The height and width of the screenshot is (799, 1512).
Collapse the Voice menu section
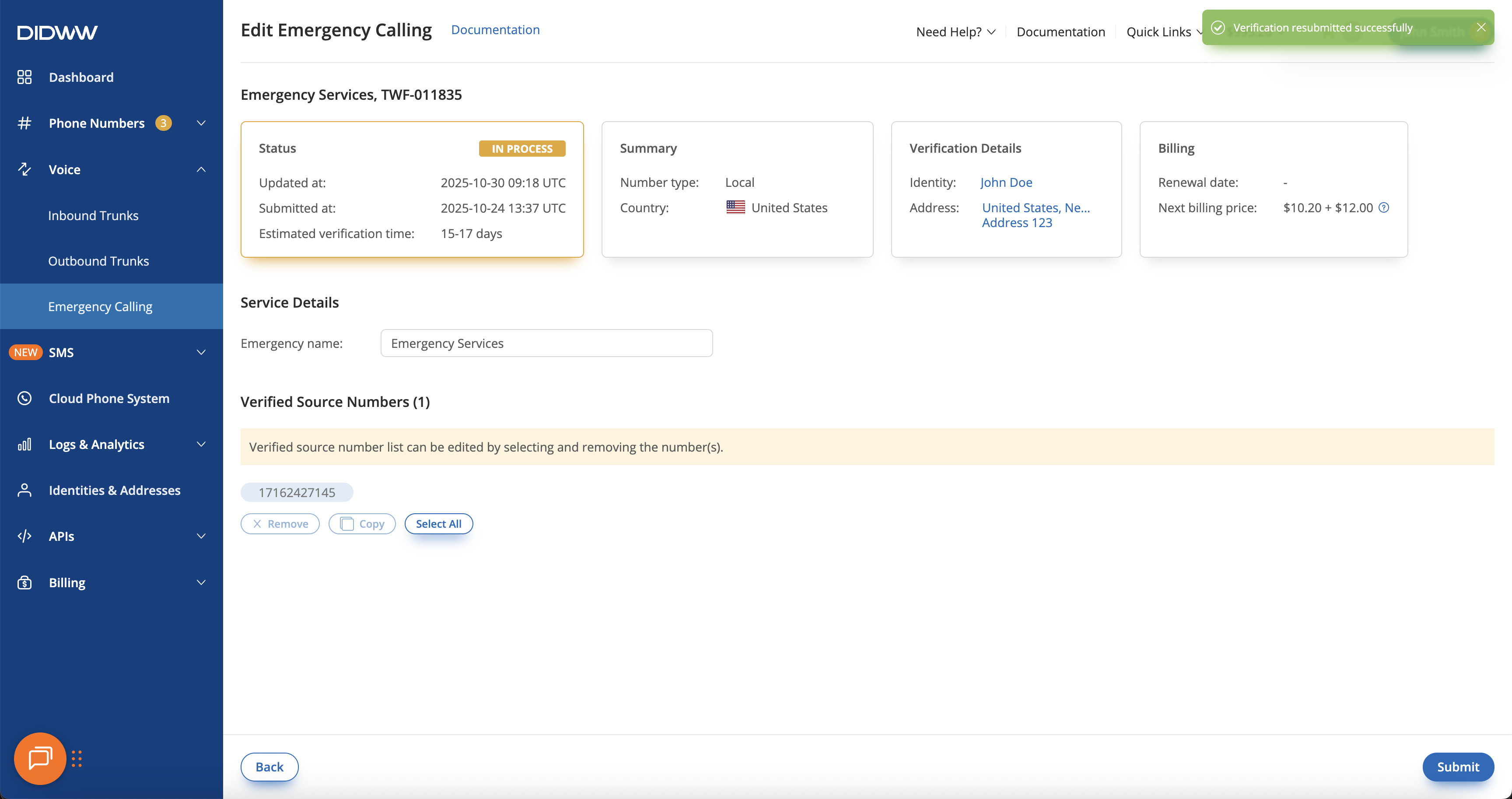201,170
